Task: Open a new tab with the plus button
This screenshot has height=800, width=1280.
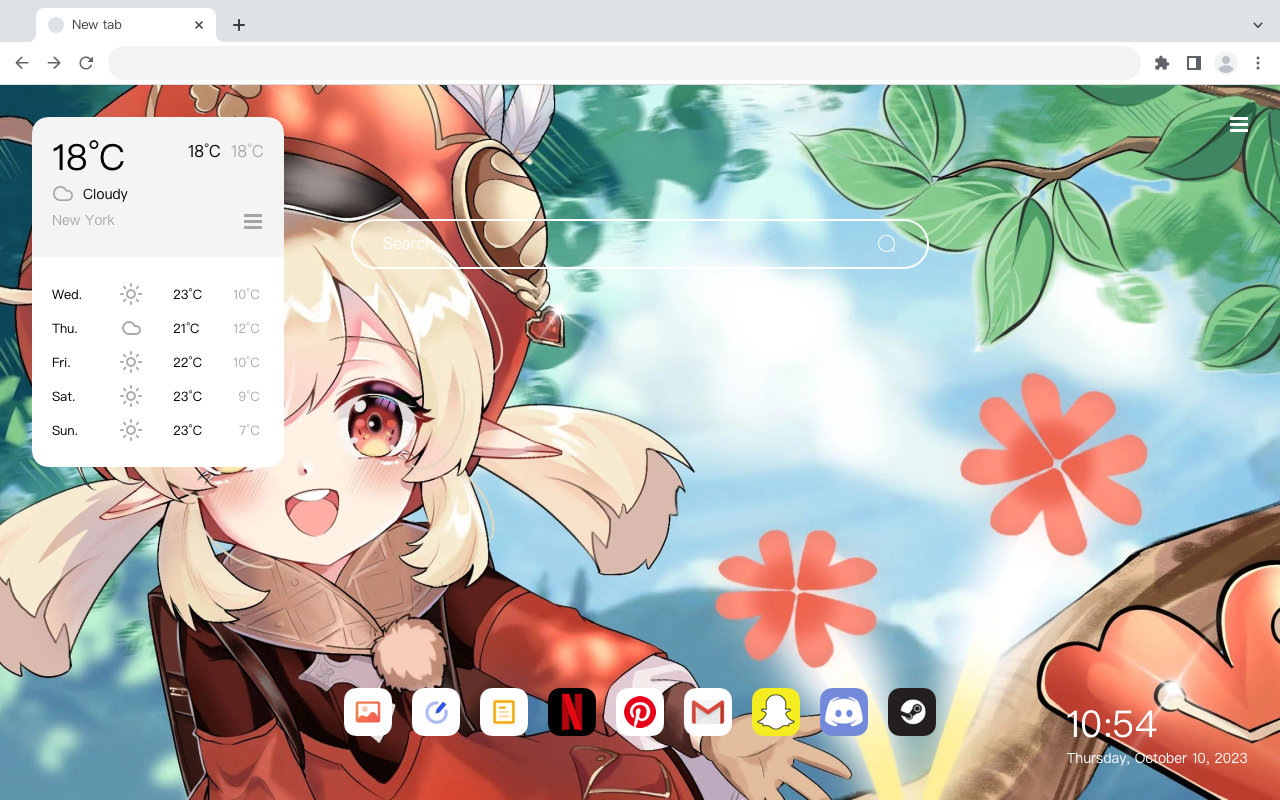Action: (x=238, y=24)
